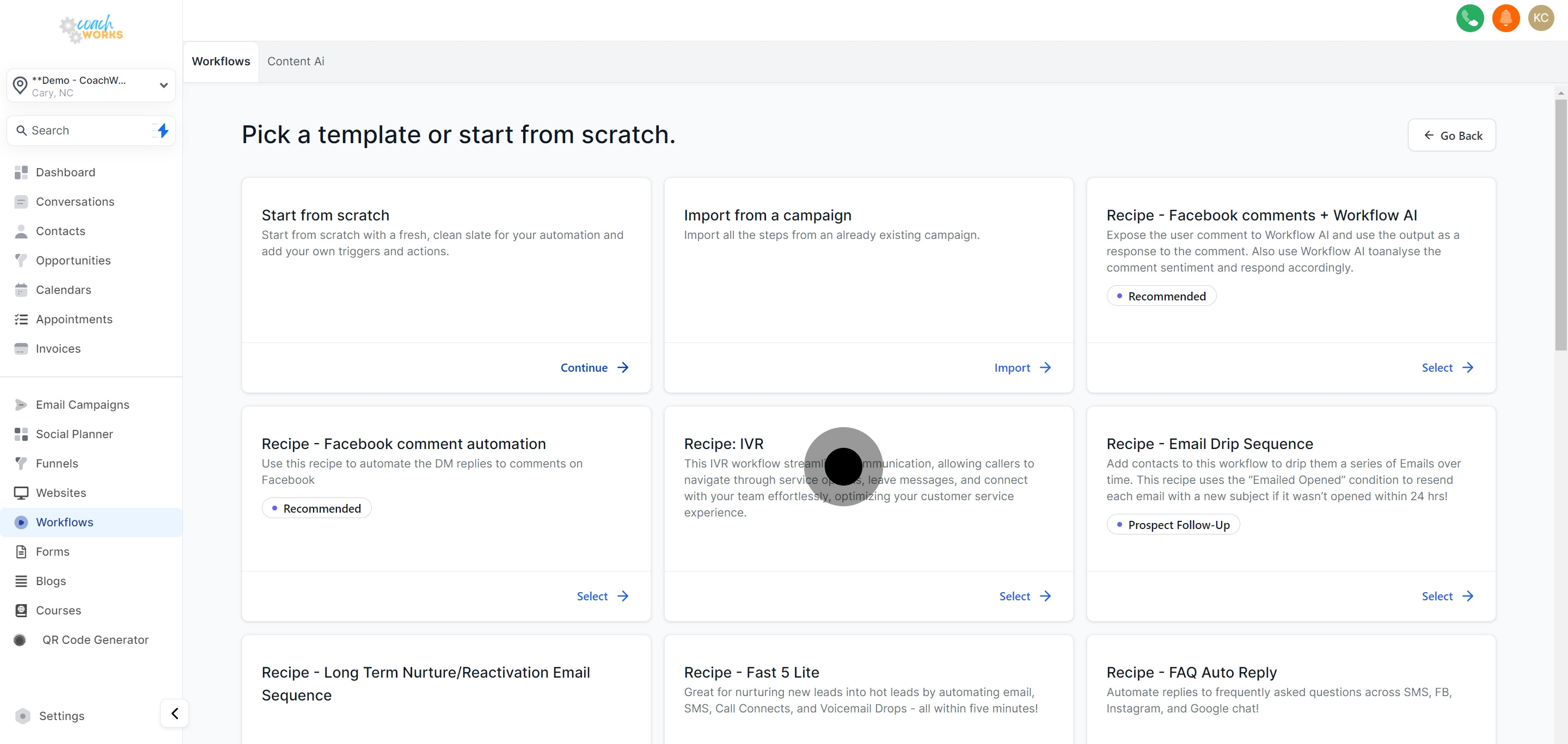Image resolution: width=1568 pixels, height=744 pixels.
Task: Switch to the Content Ai tab
Action: click(295, 62)
